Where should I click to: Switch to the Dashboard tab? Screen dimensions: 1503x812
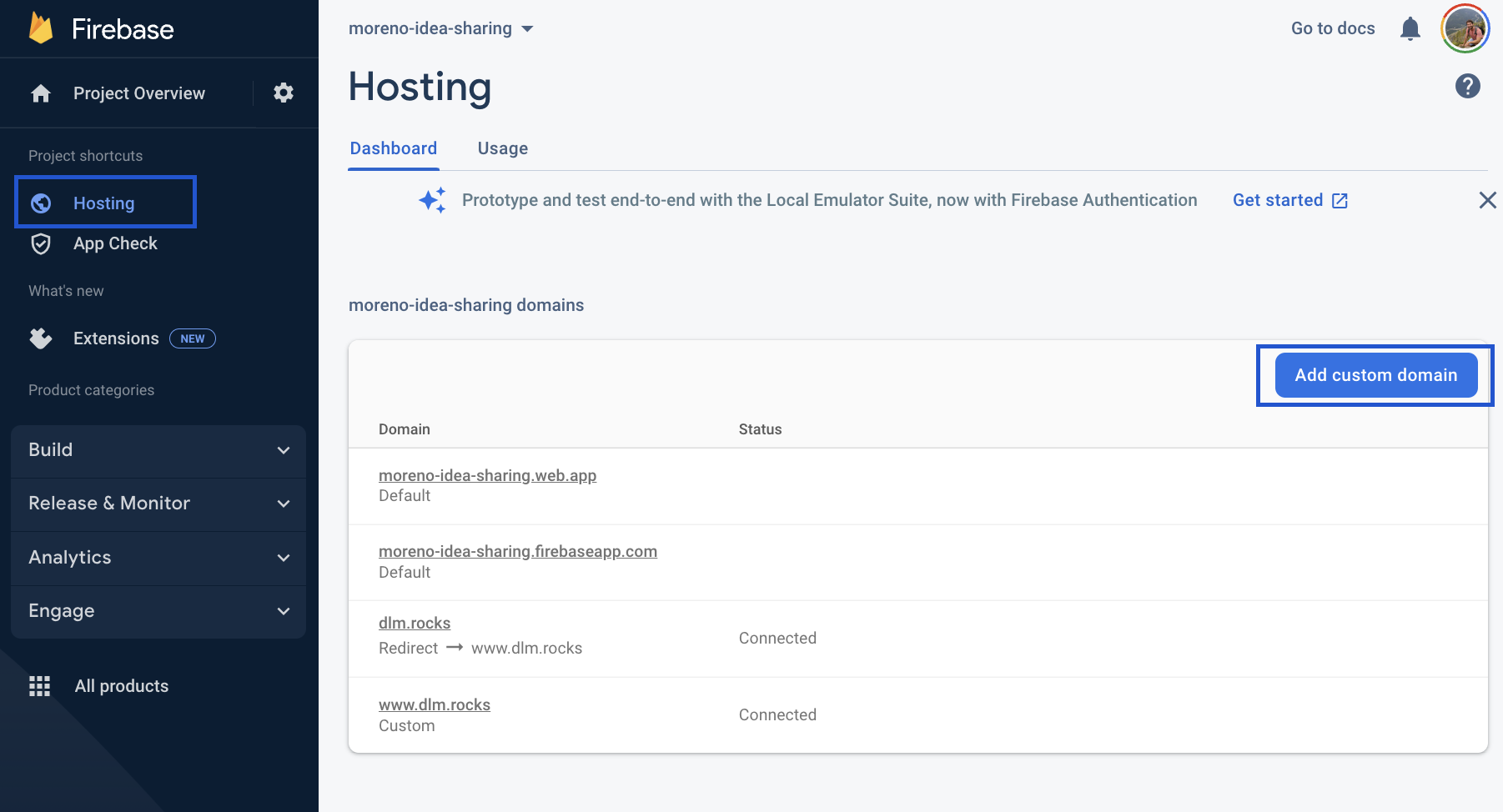394,148
